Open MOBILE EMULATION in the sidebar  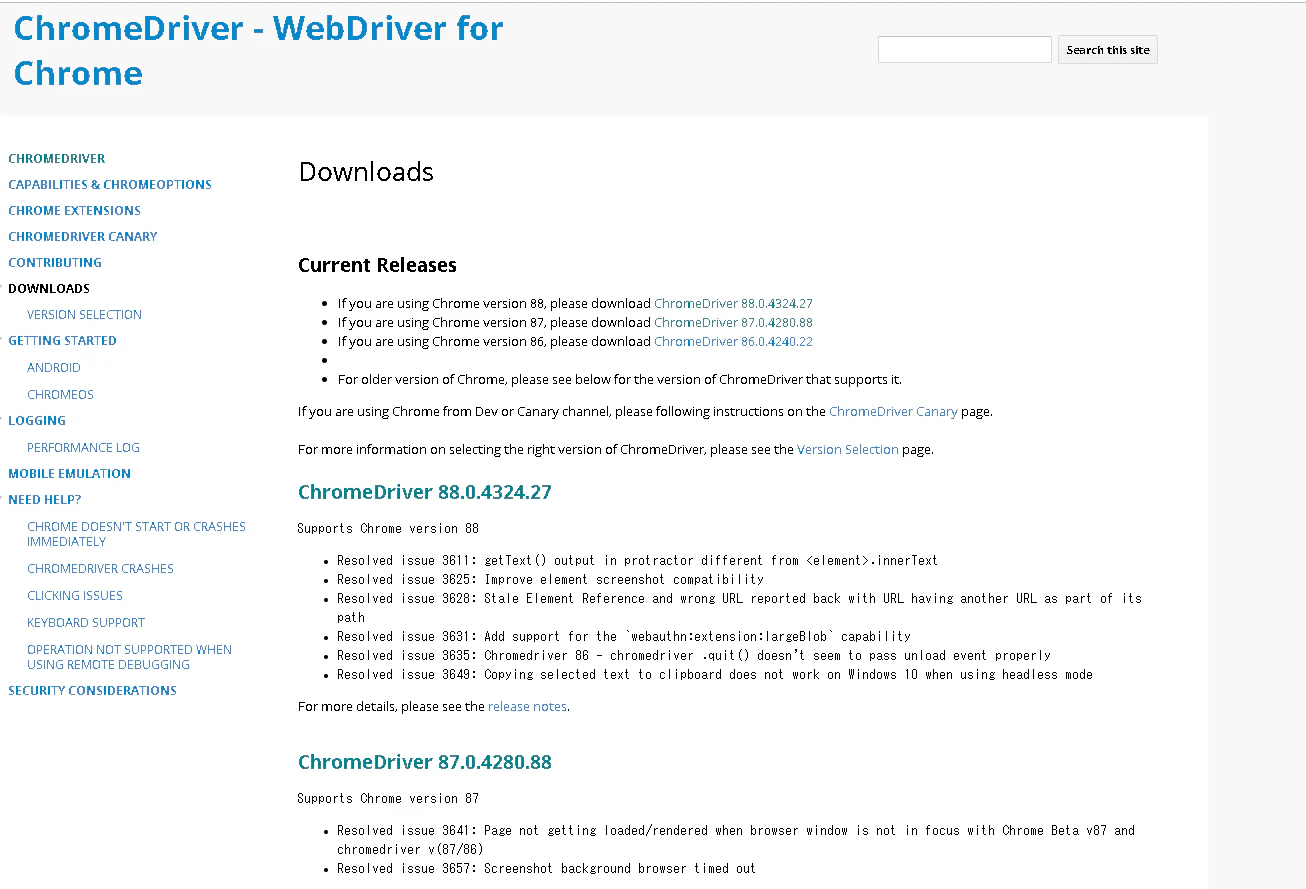69,473
